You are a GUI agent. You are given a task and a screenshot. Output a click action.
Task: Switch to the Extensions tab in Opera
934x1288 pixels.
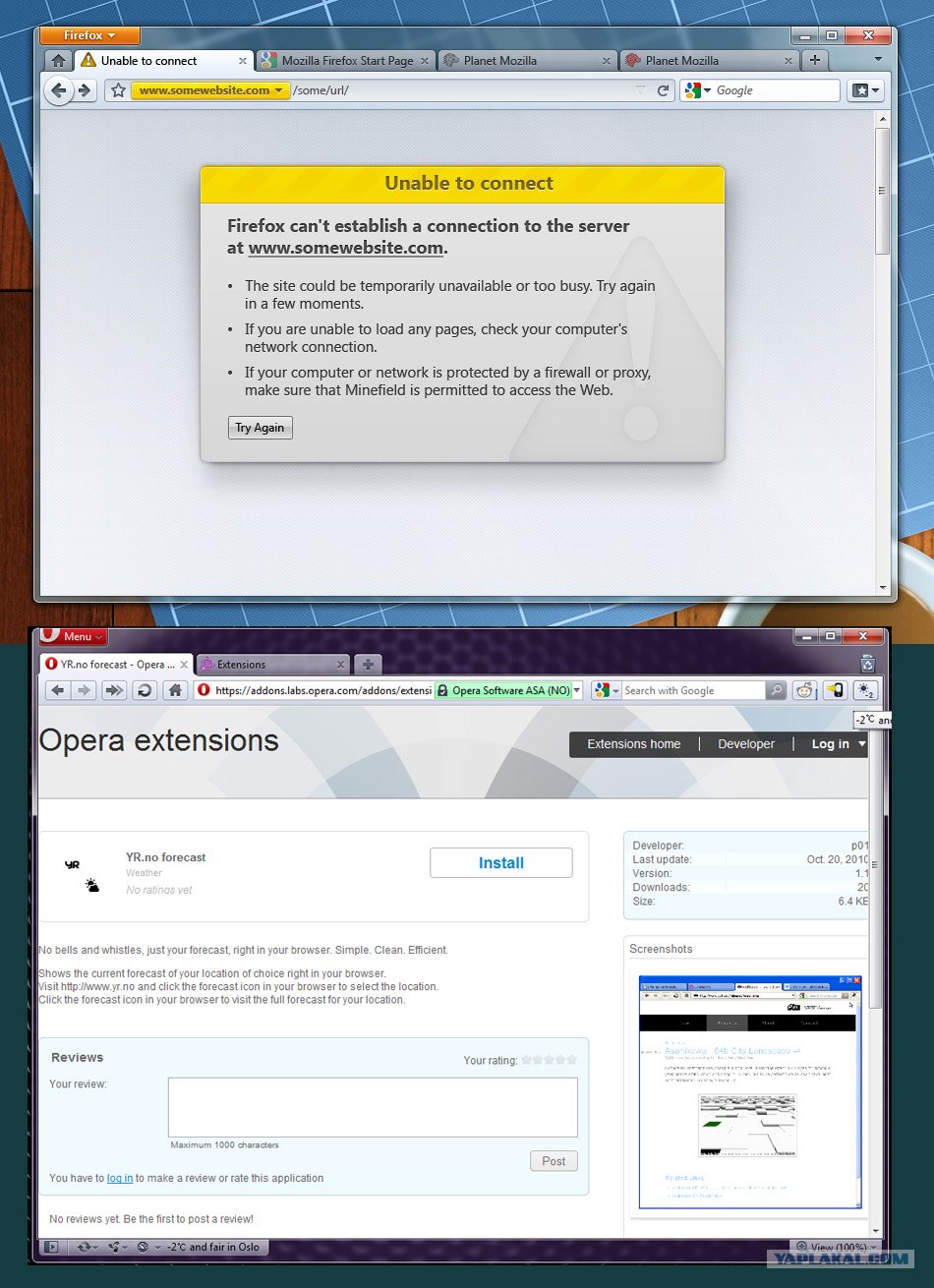(x=272, y=665)
